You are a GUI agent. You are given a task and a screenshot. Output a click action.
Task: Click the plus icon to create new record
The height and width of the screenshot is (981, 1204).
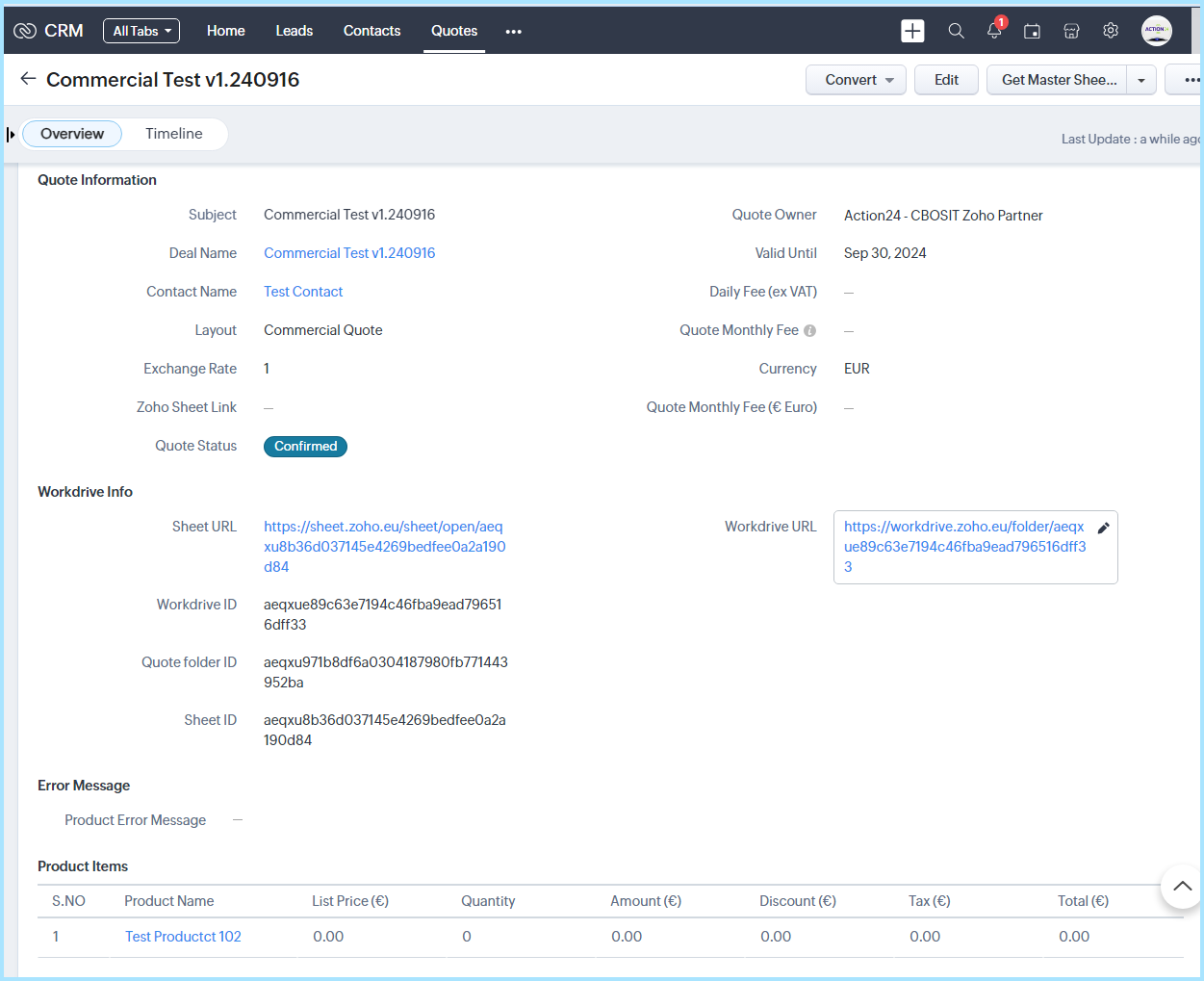(x=912, y=31)
